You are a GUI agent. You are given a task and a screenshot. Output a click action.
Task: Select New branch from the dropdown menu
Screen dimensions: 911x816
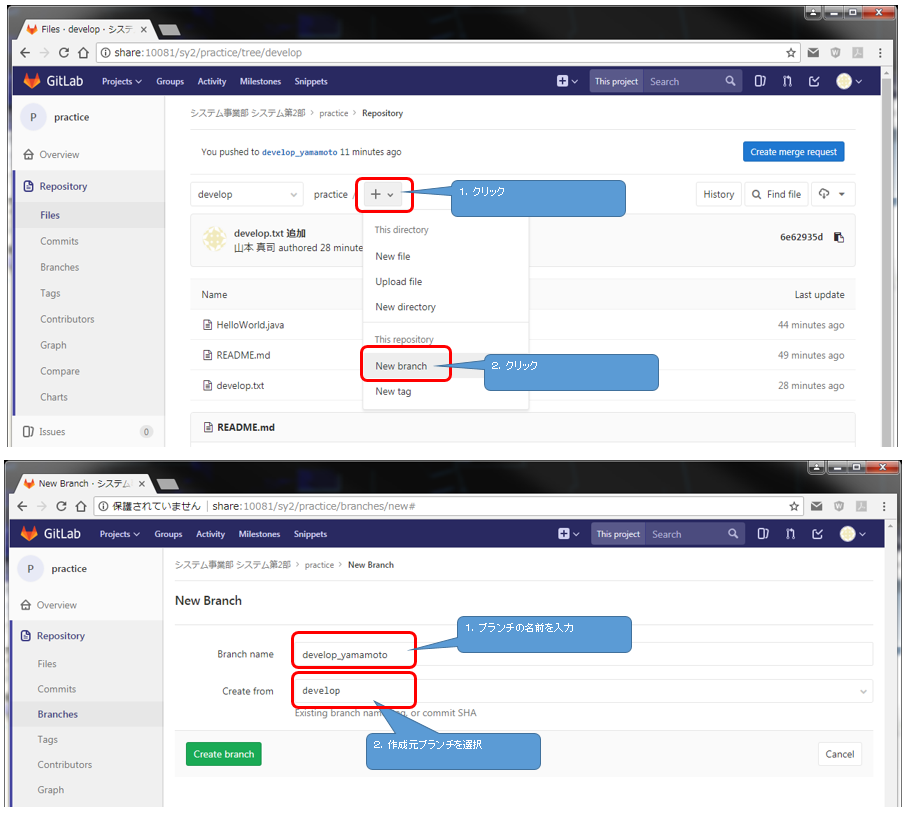coord(401,366)
